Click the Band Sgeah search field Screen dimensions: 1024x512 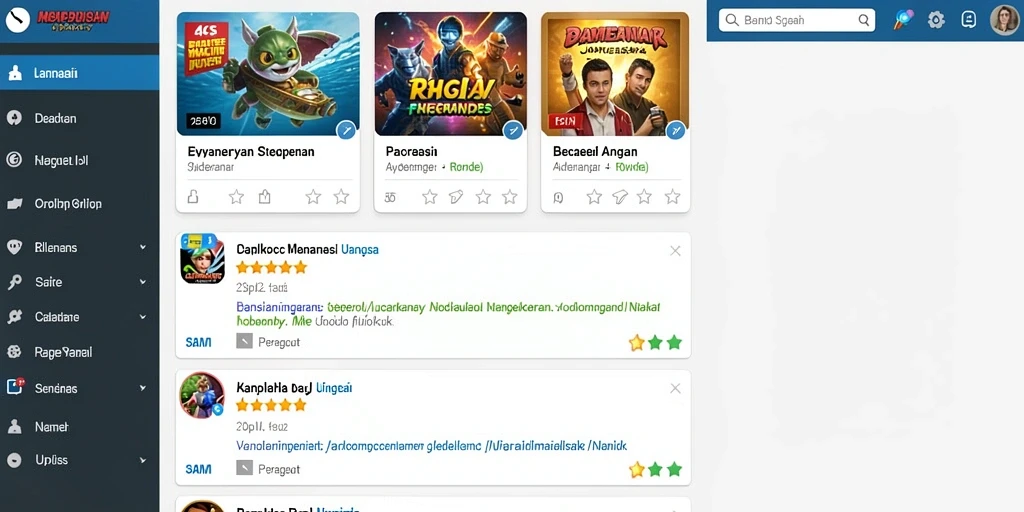[797, 20]
